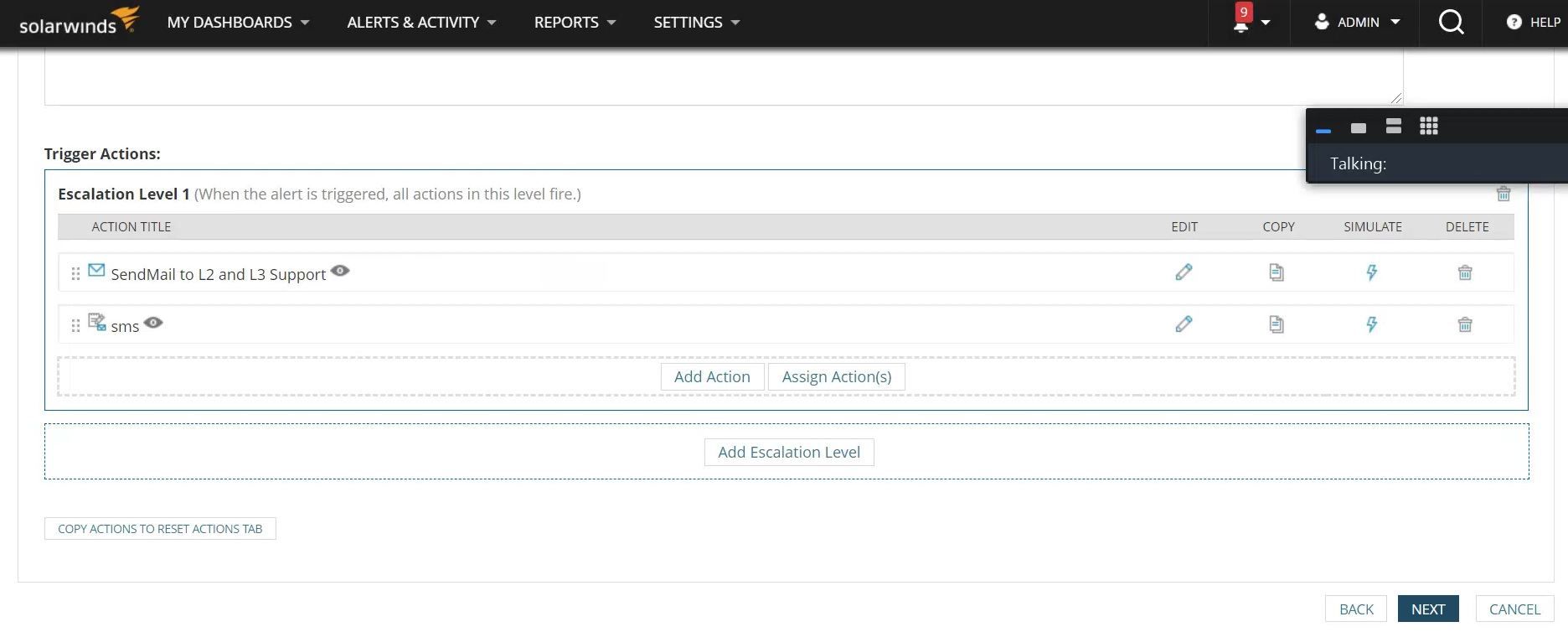Viewport: 1568px width, 632px height.
Task: Click COPY ACTIONS TO RESET ACTIONS TAB
Action: click(x=160, y=529)
